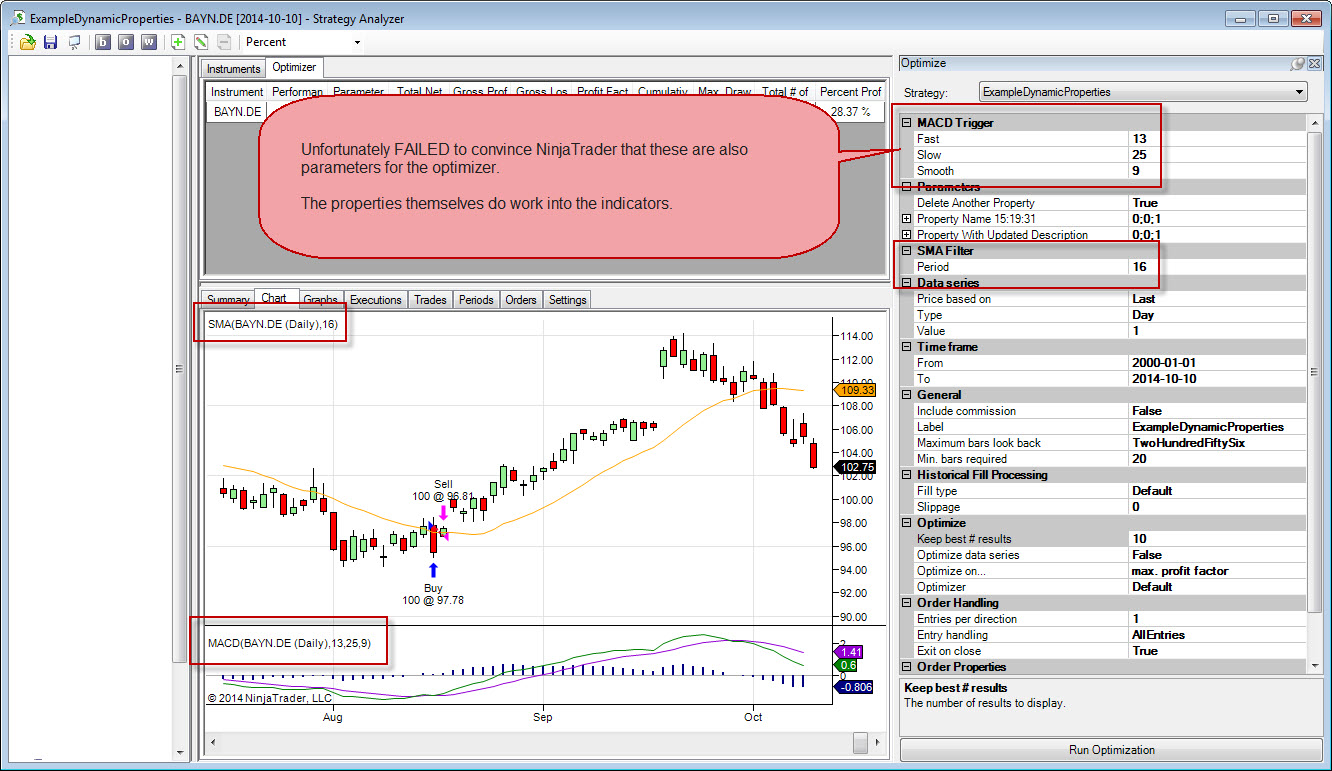Click the Exit on close True value
Viewport: 1332px width, 771px height.
pos(1218,651)
